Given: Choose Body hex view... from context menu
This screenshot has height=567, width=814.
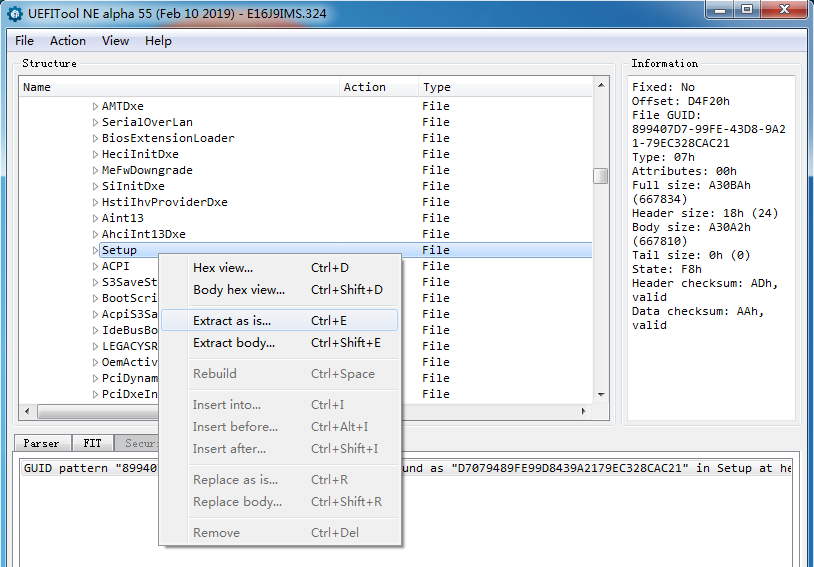Looking at the screenshot, I should [280, 290].
